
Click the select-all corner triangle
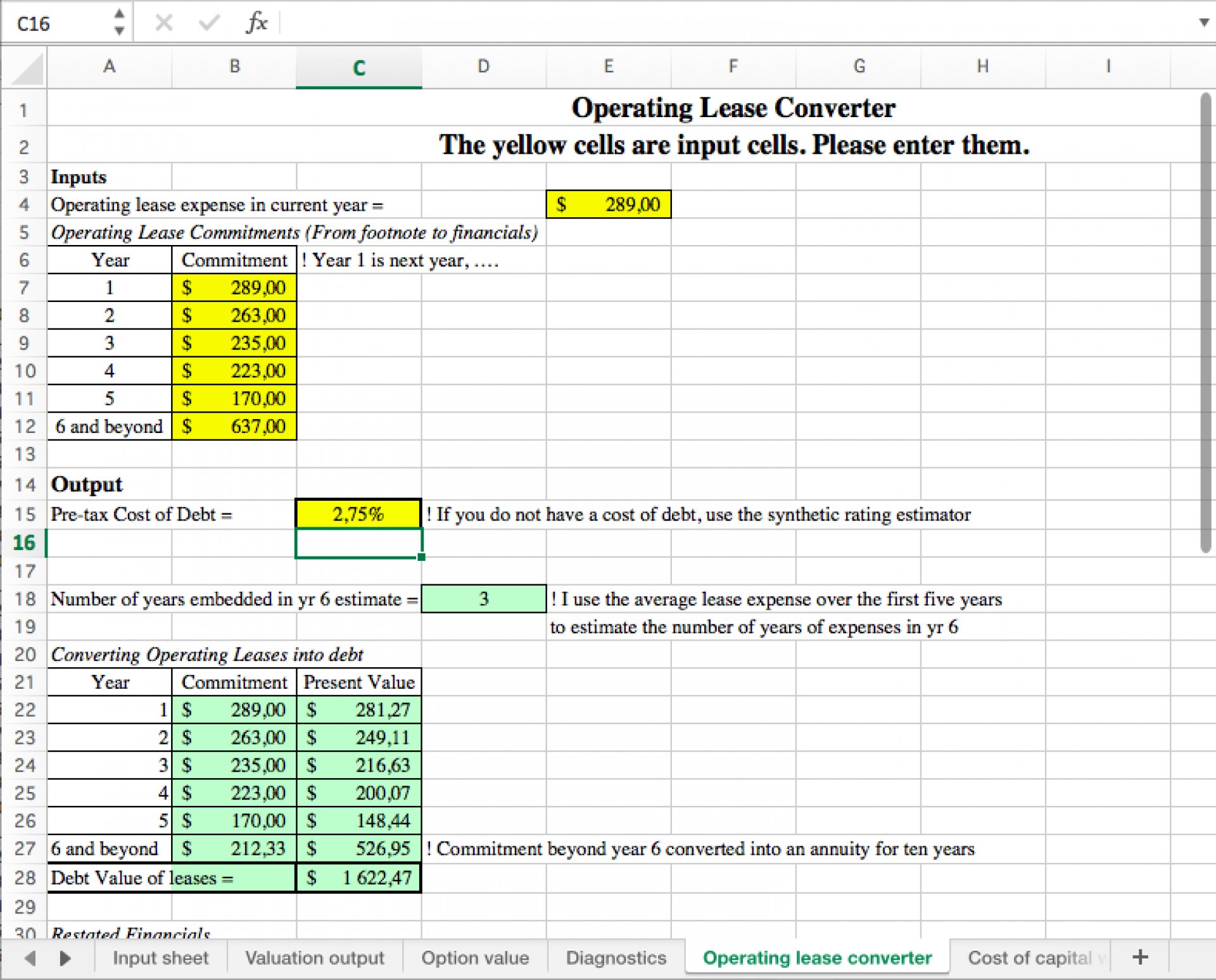click(27, 68)
